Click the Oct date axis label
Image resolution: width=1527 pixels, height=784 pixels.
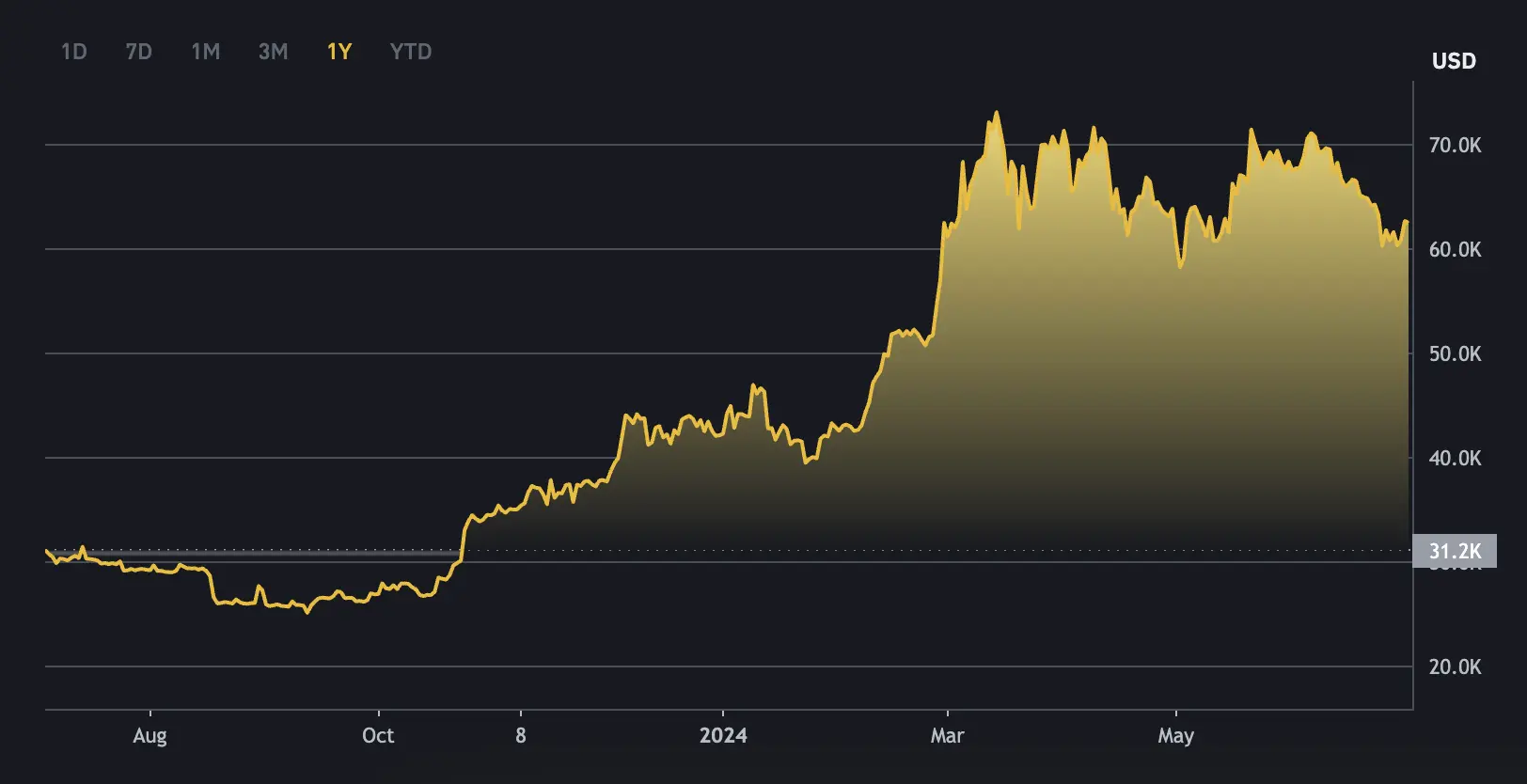378,735
